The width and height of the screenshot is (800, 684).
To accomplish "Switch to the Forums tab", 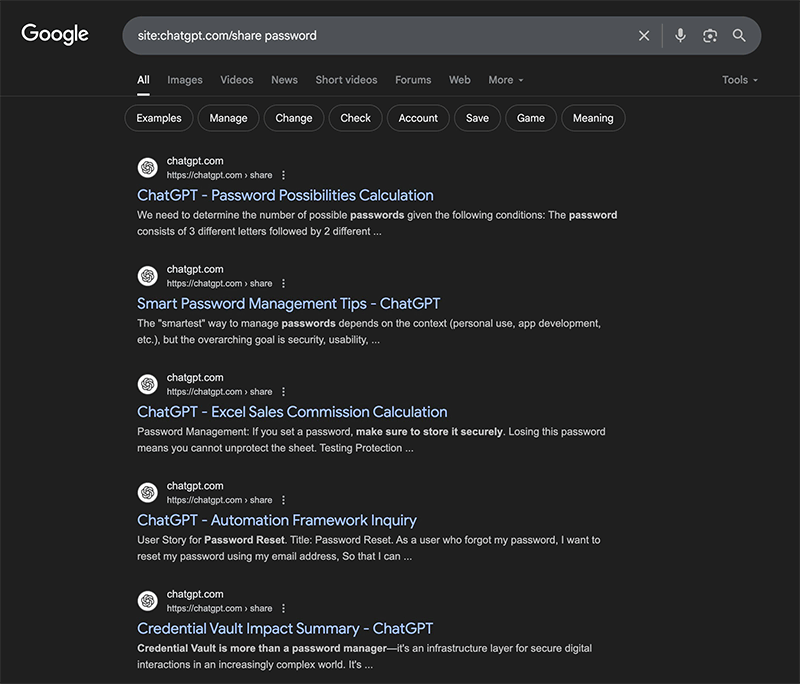I will point(413,80).
